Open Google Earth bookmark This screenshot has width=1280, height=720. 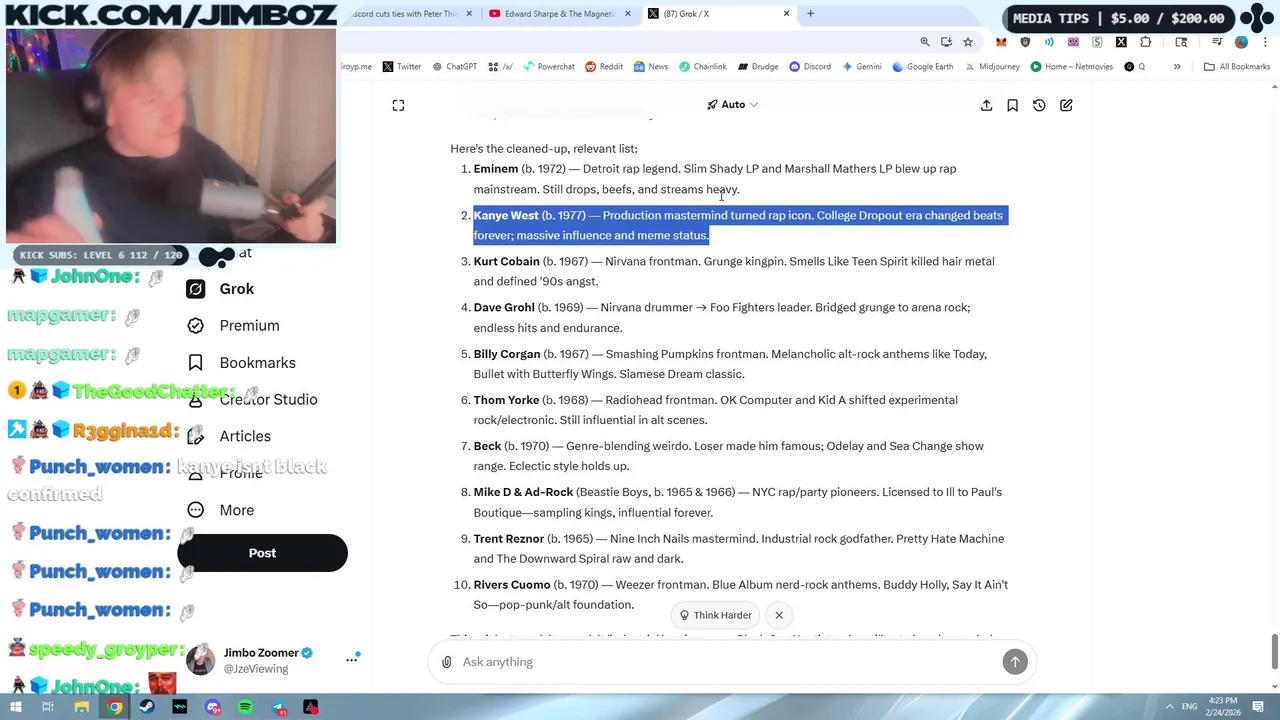pyautogui.click(x=923, y=67)
